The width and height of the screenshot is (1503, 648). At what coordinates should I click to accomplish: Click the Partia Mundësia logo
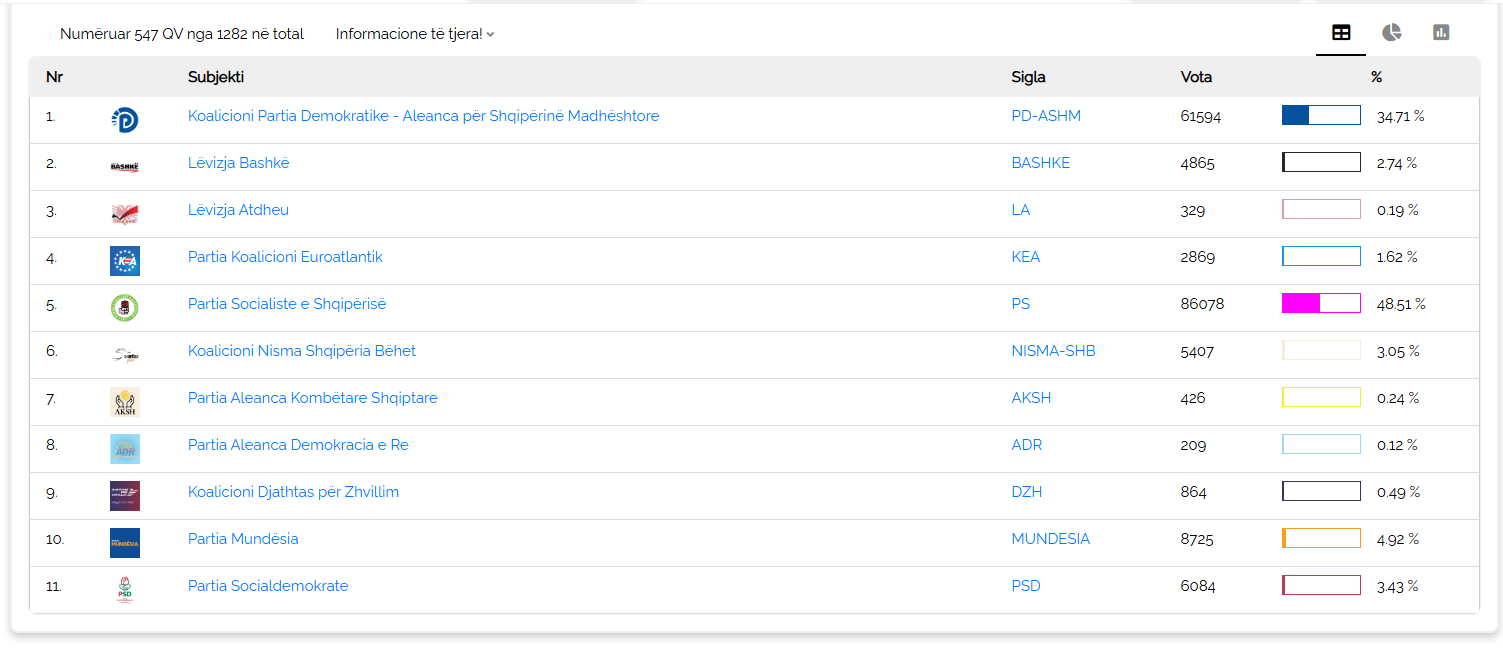point(124,543)
